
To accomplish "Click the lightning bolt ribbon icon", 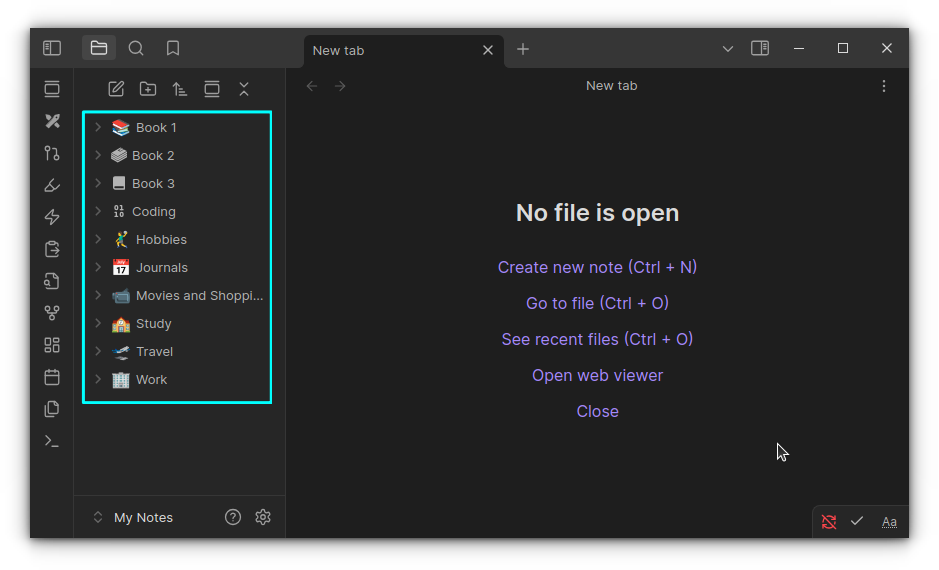I will click(52, 217).
